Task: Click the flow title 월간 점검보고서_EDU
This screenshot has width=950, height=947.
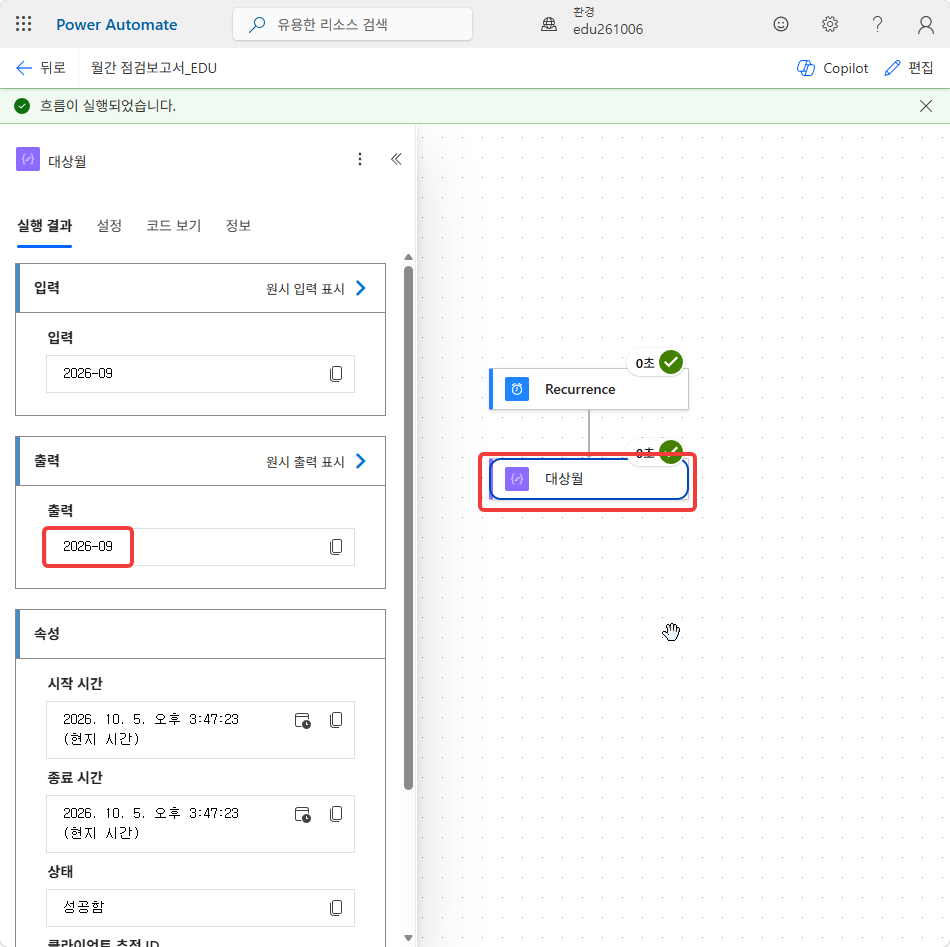Action: point(154,68)
